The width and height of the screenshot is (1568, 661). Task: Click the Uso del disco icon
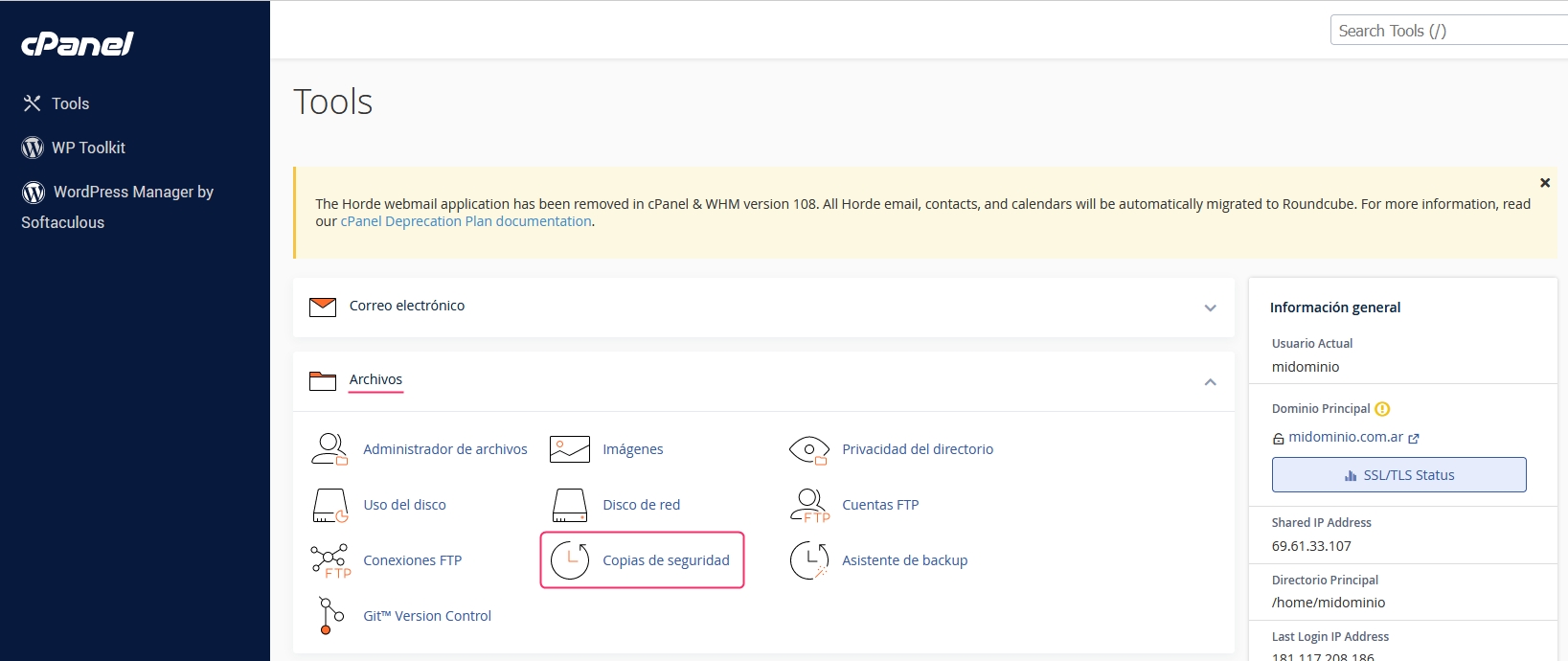point(330,505)
